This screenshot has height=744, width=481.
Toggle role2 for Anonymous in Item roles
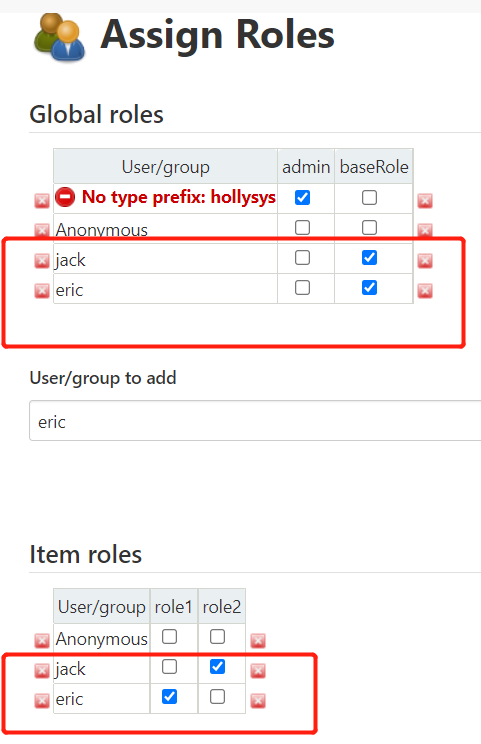217,636
